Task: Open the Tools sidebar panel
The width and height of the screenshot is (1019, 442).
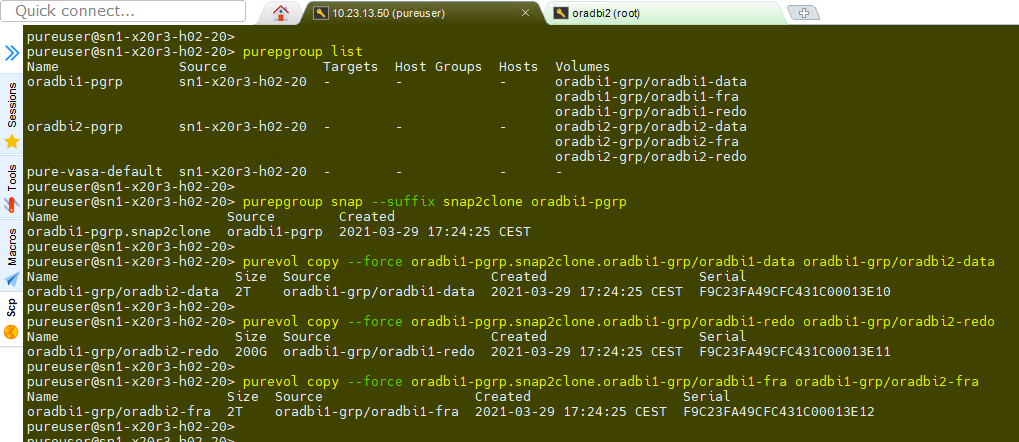Action: coord(12,187)
